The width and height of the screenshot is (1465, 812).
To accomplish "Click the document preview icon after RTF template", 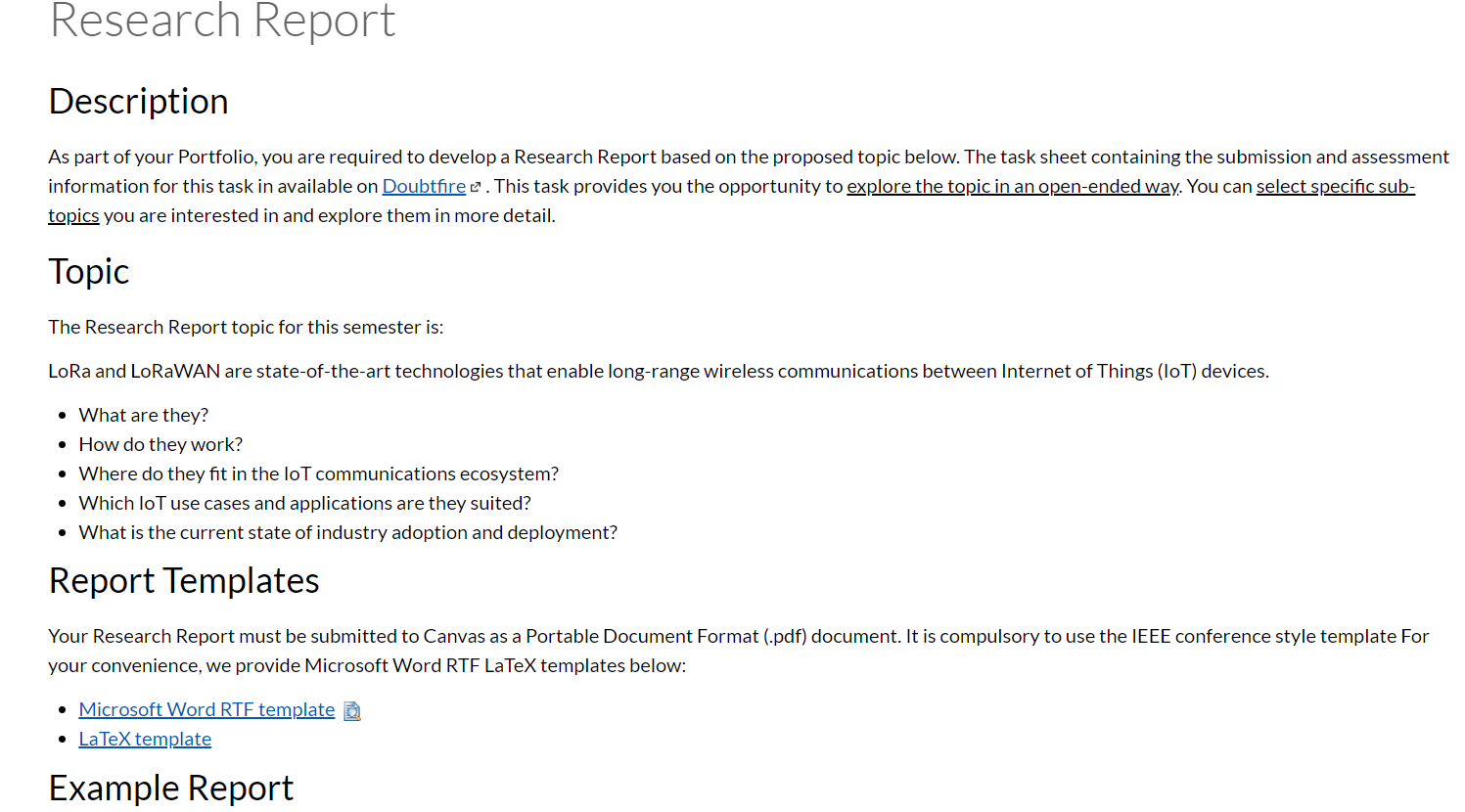I will point(352,711).
